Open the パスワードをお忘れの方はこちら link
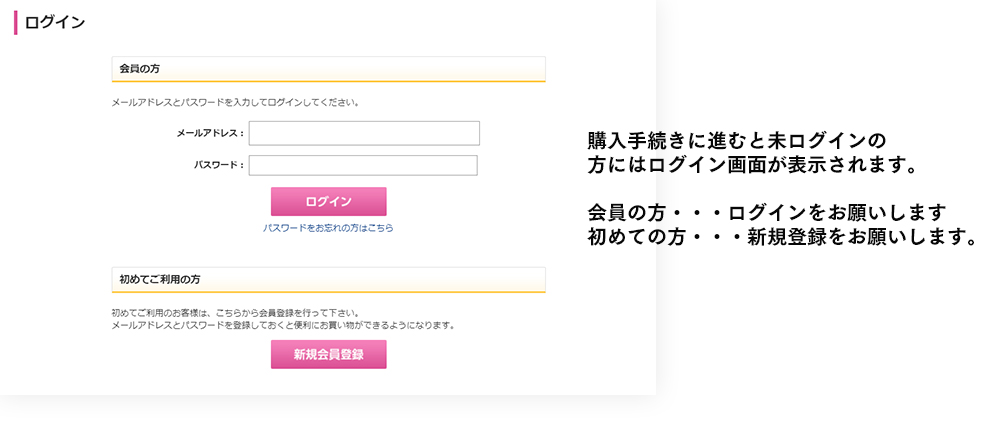This screenshot has width=1000, height=424. 328,228
